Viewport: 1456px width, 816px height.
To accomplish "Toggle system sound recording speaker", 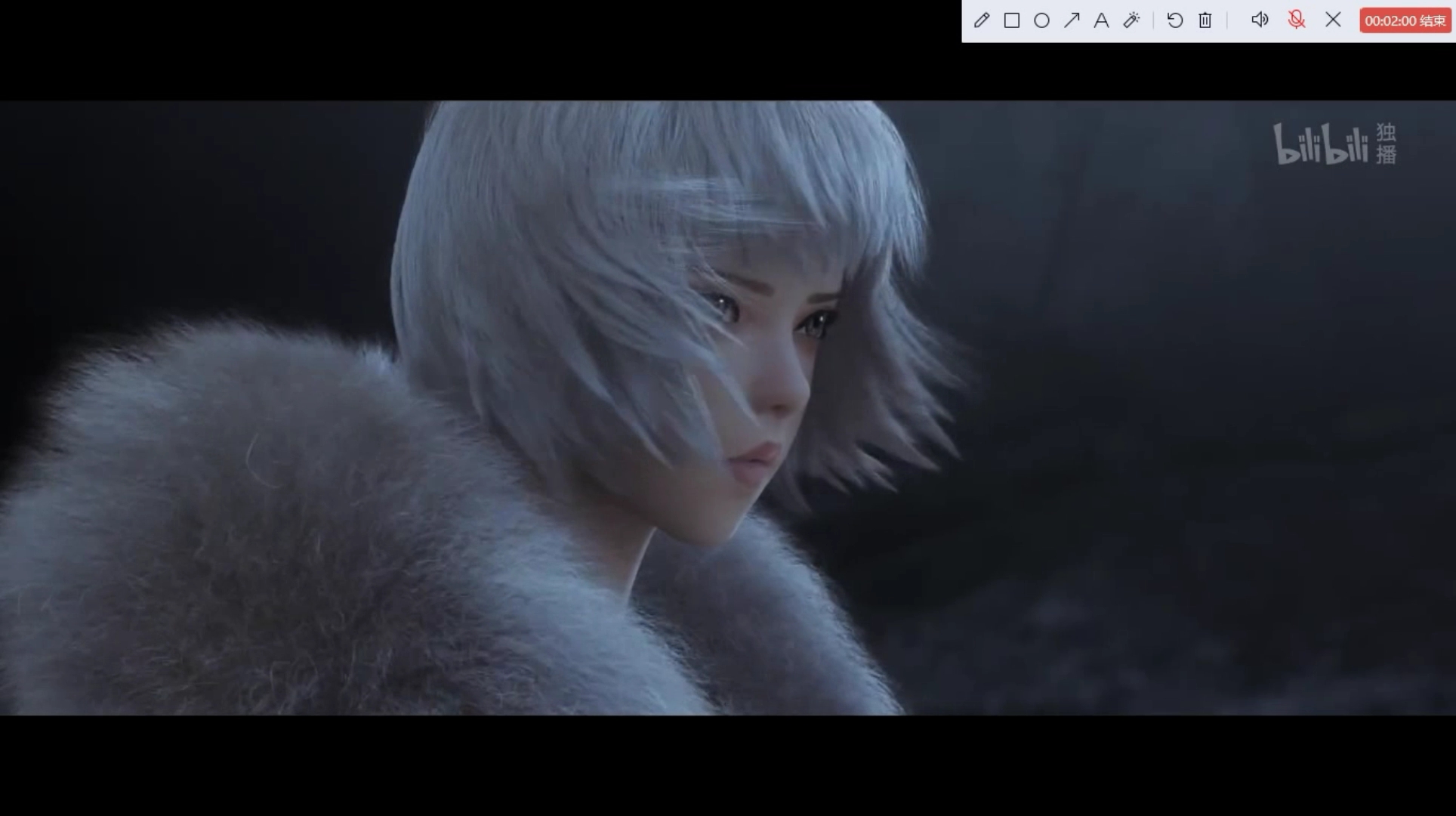I will click(1259, 20).
